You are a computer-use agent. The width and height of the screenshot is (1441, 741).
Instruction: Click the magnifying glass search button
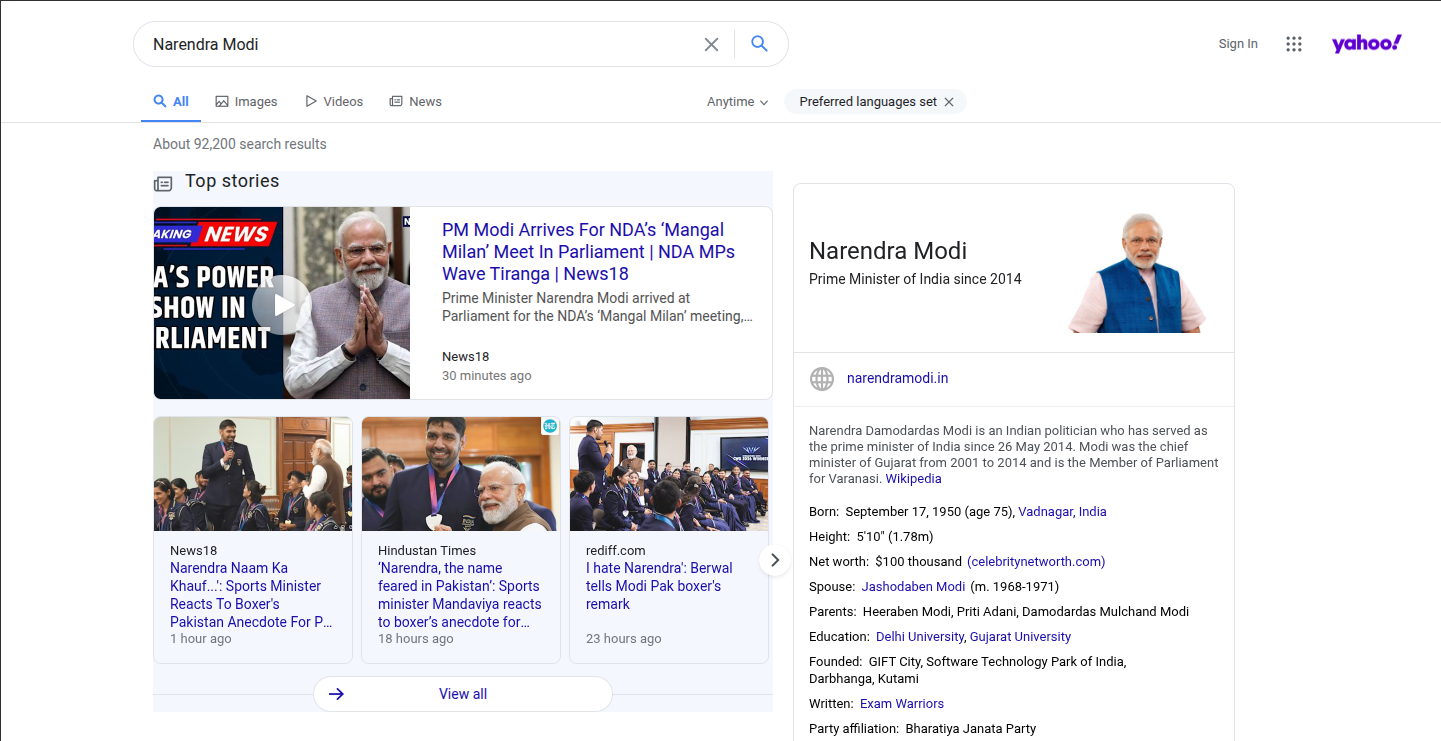pos(759,44)
